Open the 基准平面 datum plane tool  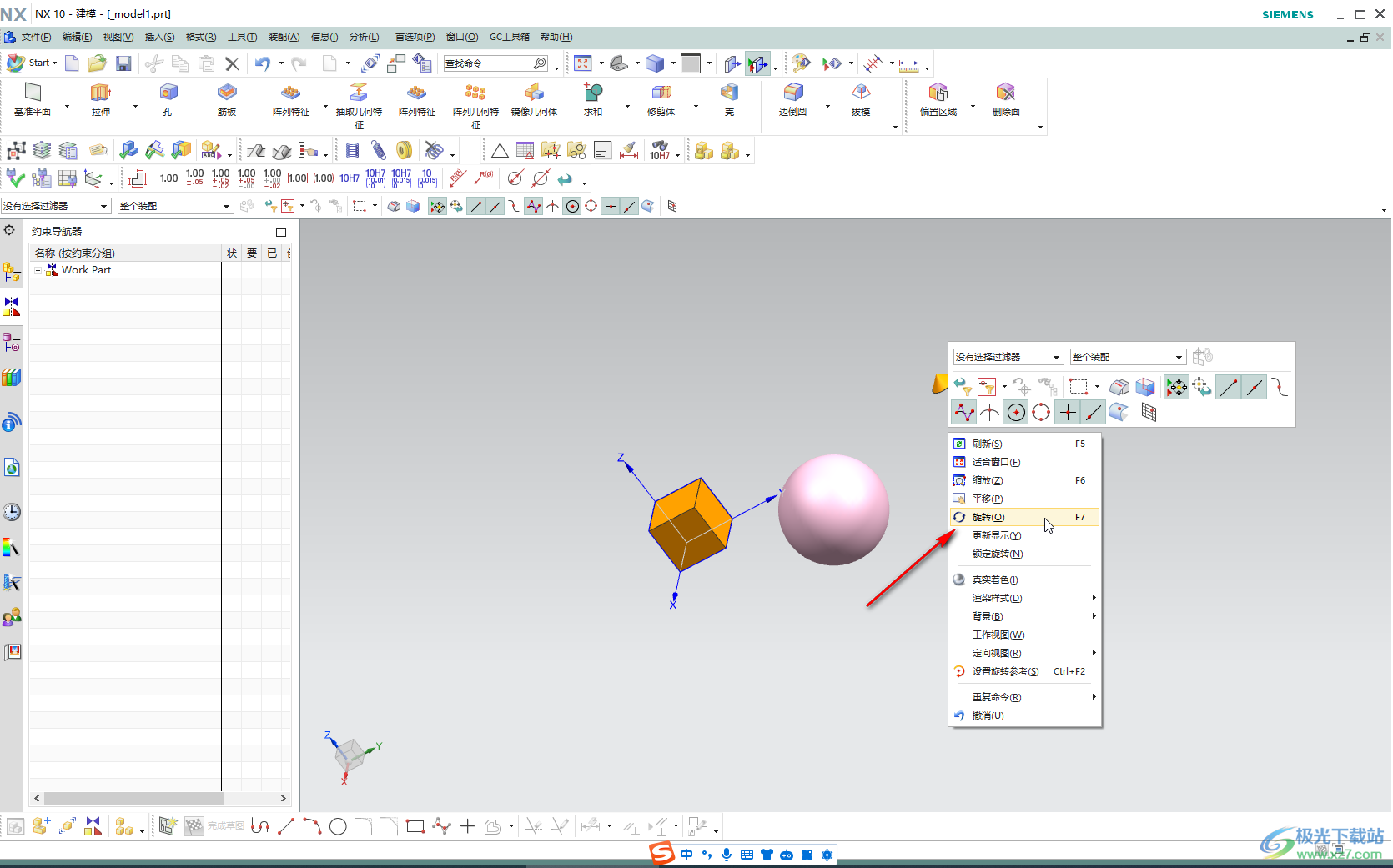(33, 93)
